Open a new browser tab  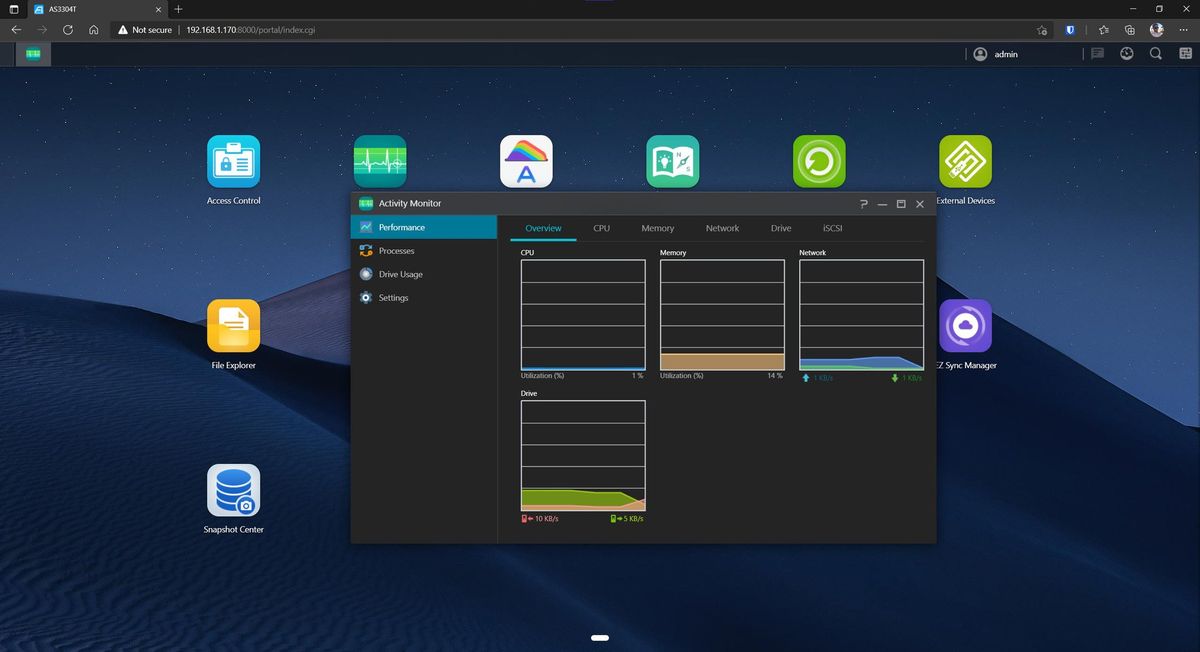pos(178,9)
